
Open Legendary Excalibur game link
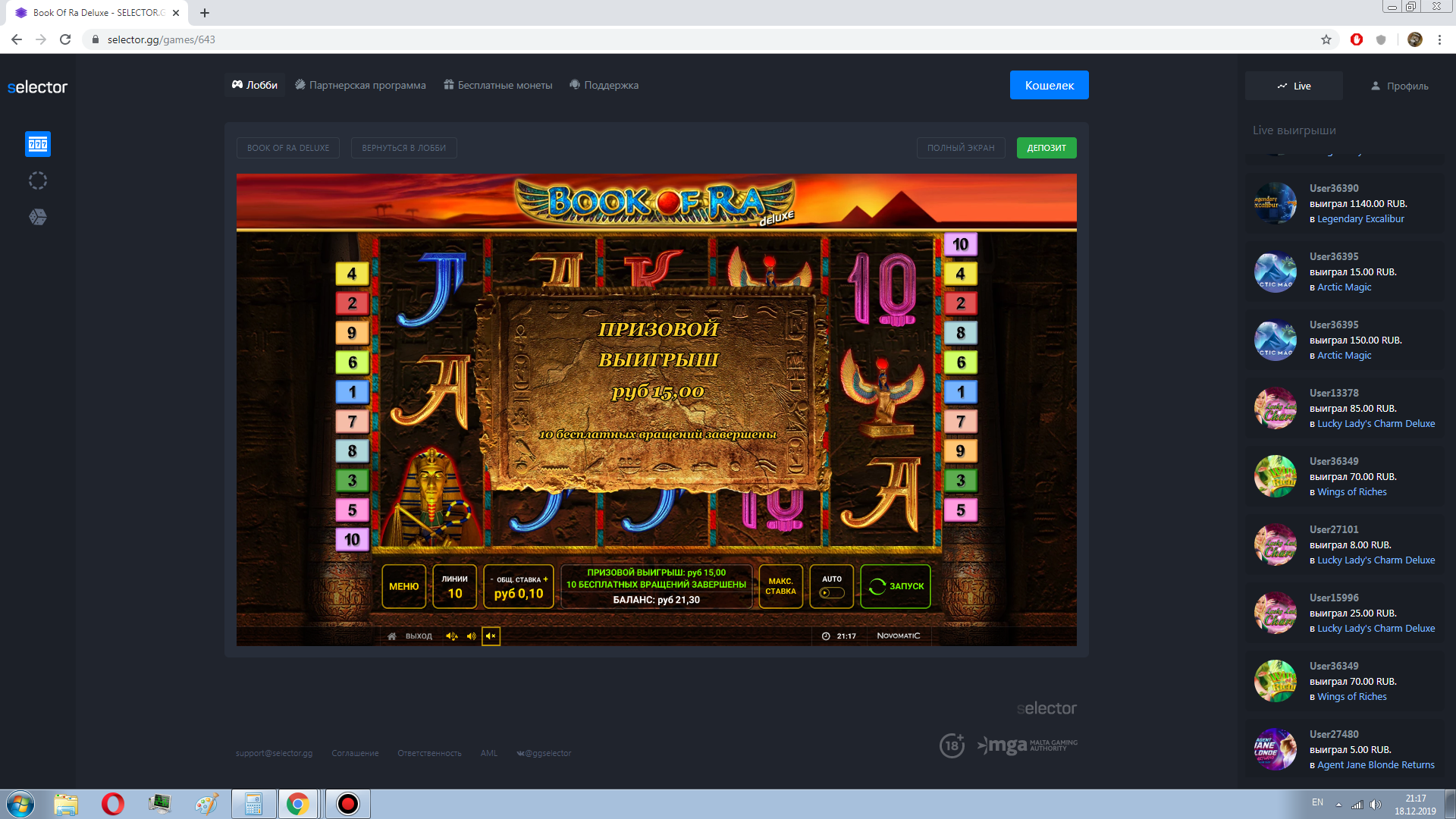pos(1360,219)
